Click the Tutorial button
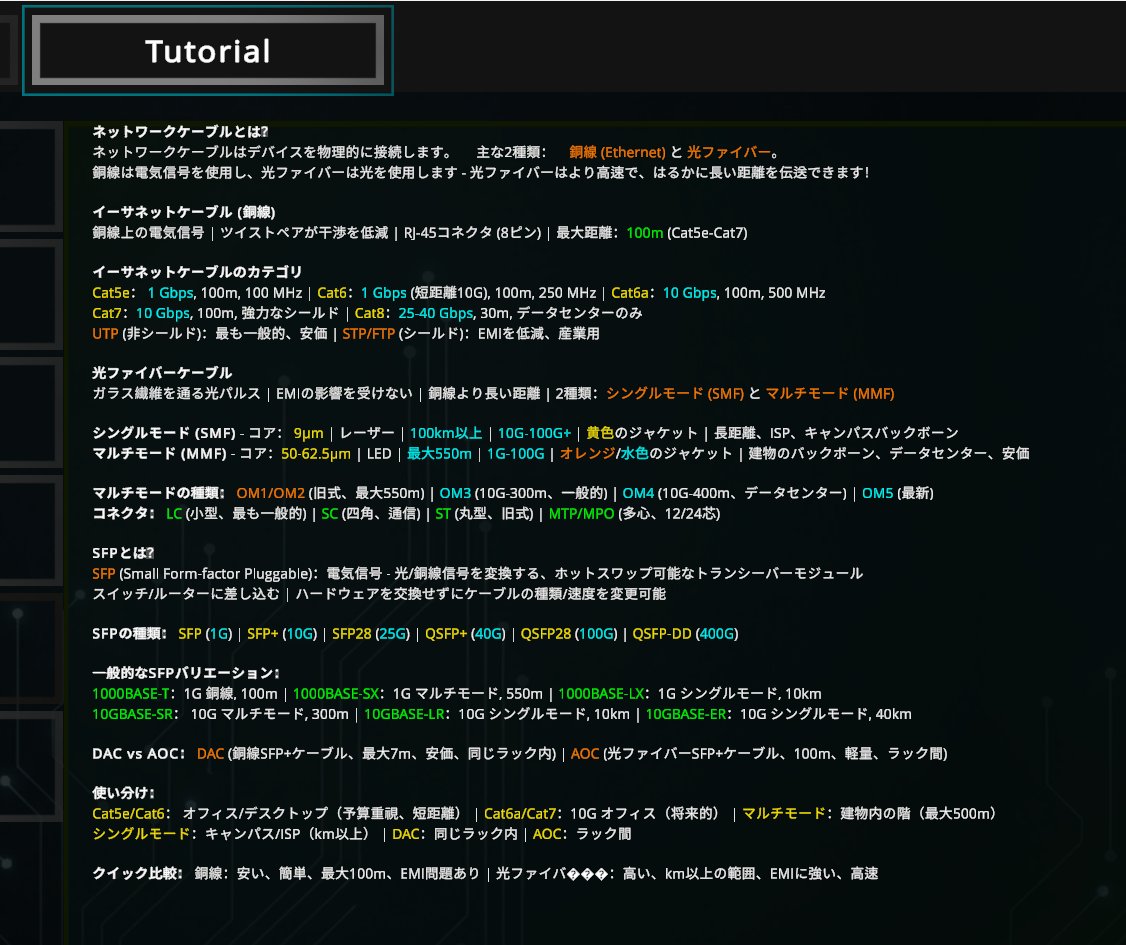The width and height of the screenshot is (1126, 945). (208, 51)
